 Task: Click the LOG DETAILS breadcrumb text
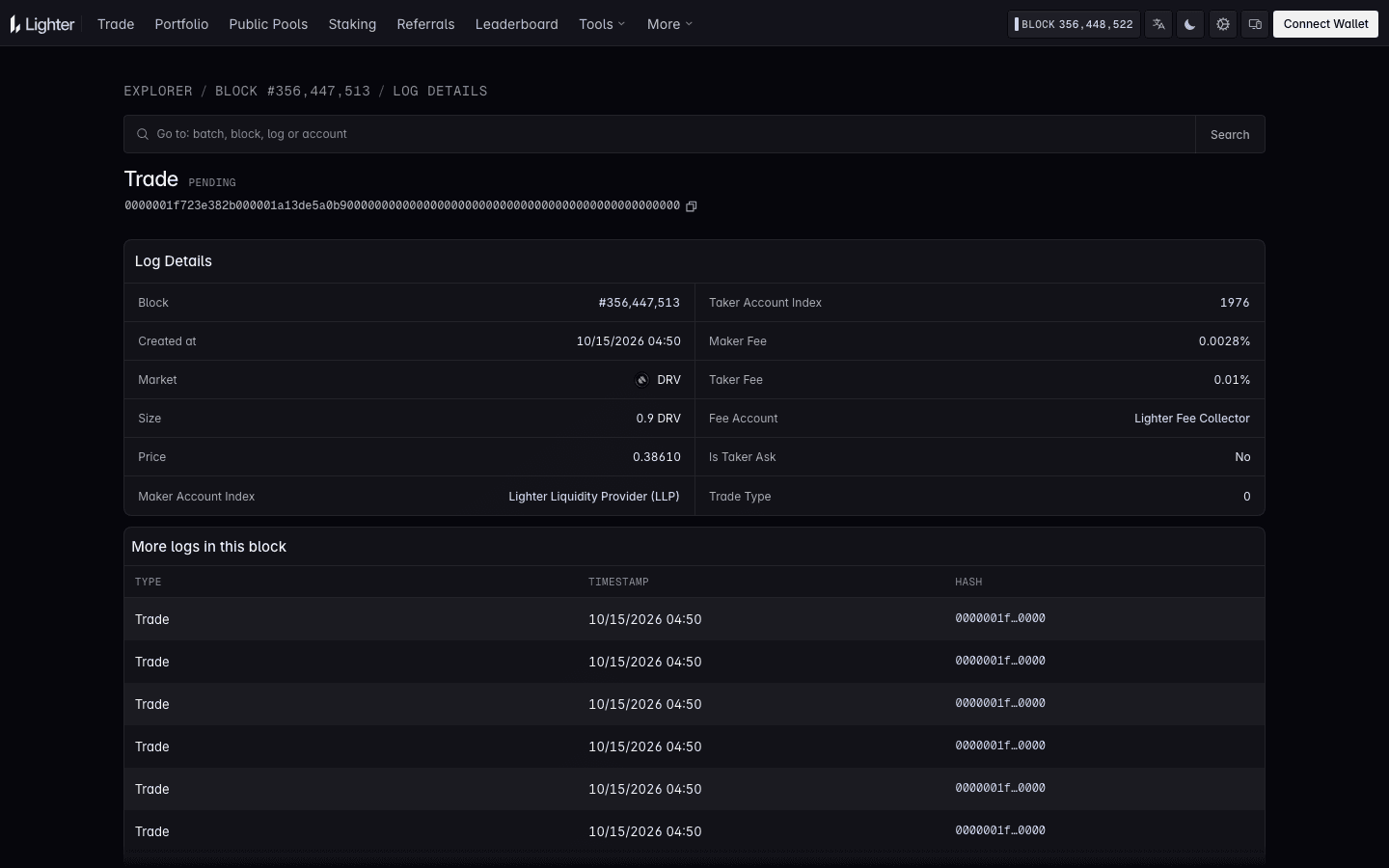pos(440,91)
